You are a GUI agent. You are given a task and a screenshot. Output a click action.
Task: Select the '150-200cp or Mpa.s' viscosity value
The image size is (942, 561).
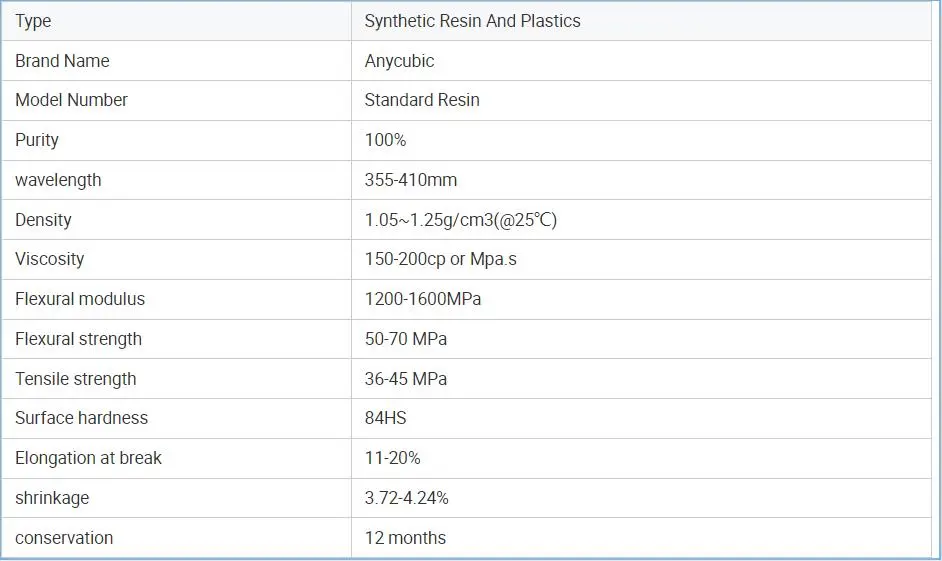[440, 259]
